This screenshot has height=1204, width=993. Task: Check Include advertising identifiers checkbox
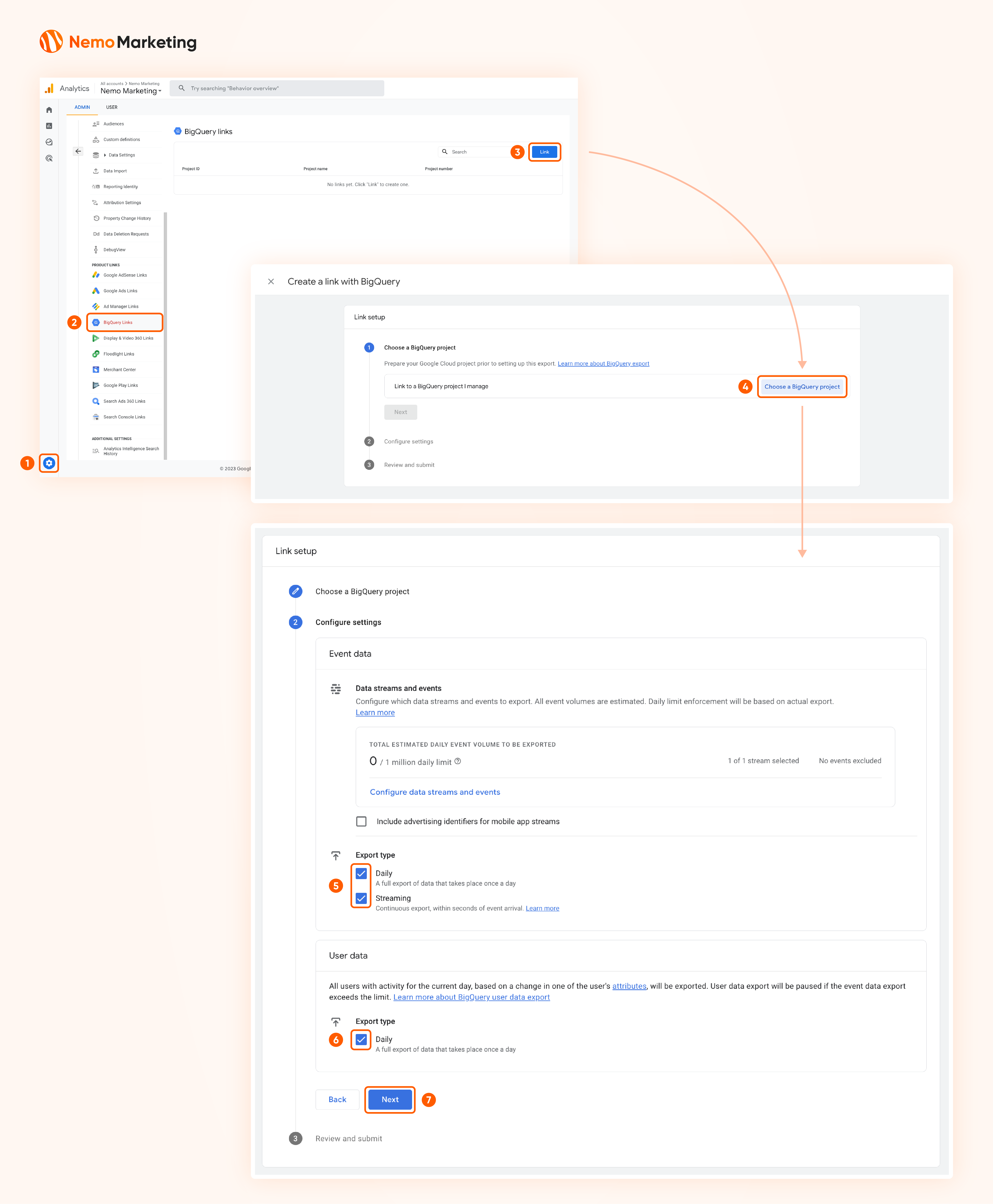tap(361, 821)
